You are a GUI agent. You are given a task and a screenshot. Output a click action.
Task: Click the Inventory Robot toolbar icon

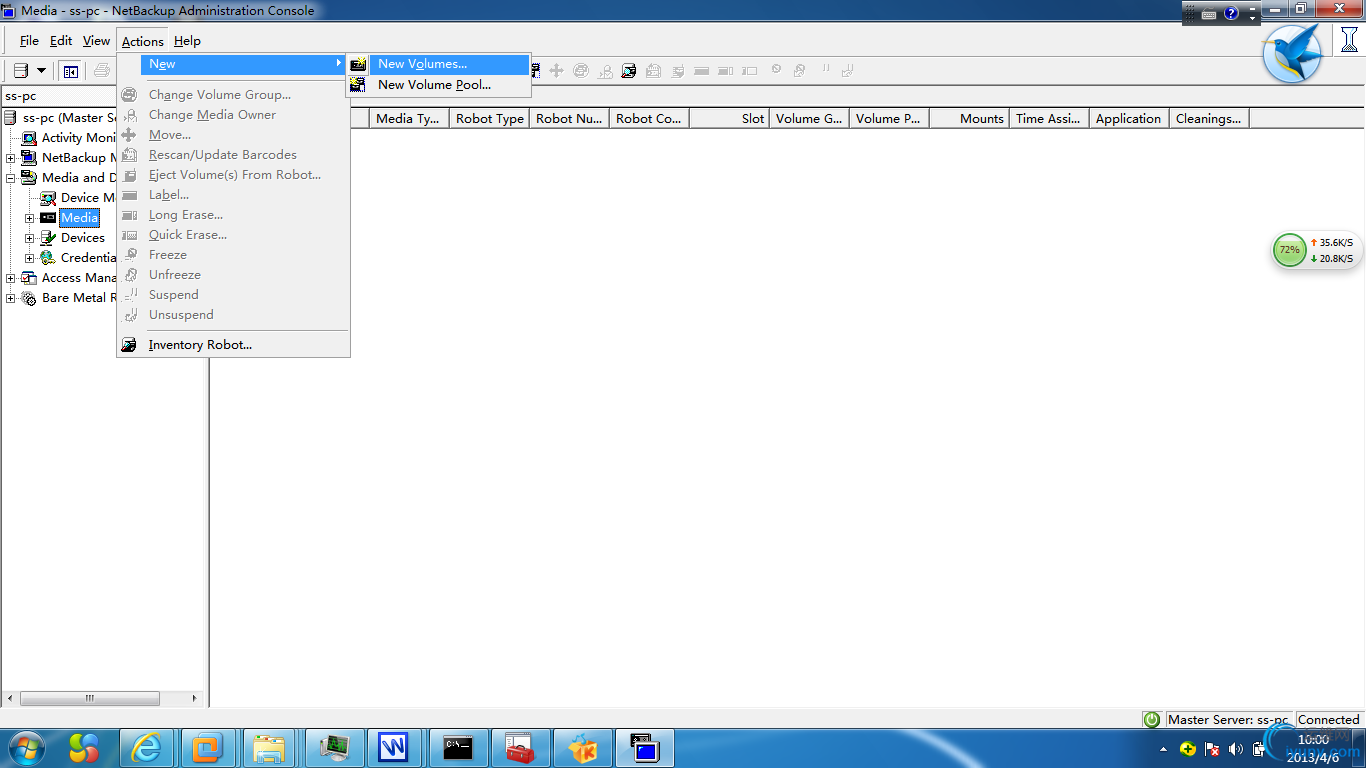click(629, 71)
